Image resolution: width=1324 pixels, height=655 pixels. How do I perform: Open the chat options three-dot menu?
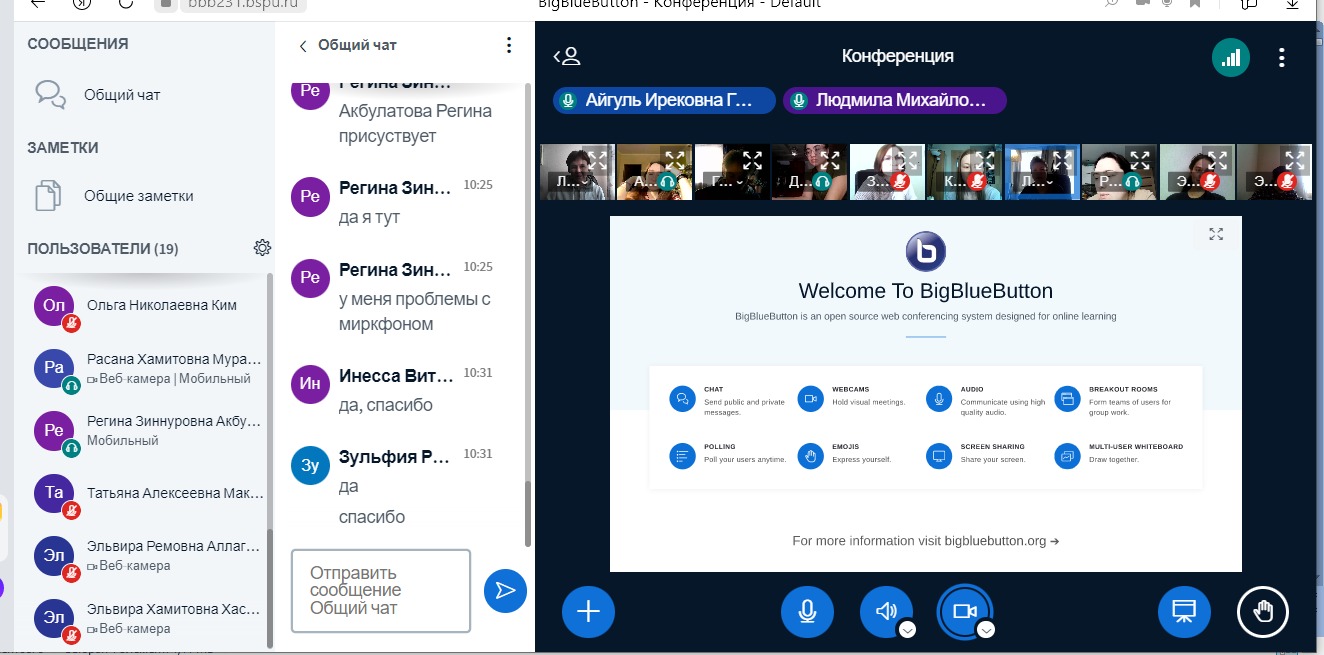pyautogui.click(x=509, y=45)
